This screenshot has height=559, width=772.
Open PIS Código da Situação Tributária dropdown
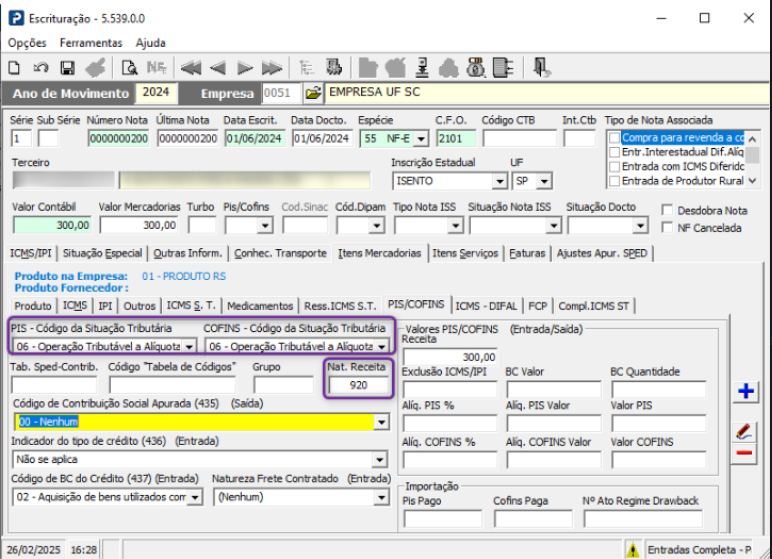[189, 346]
